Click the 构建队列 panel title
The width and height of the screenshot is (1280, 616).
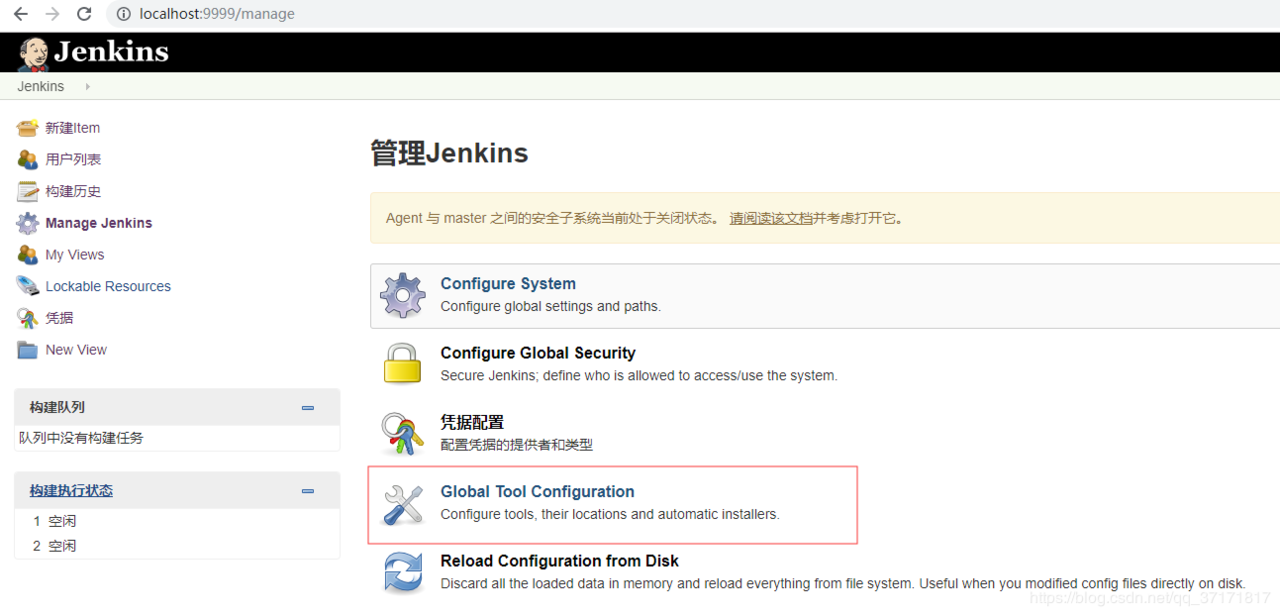click(57, 407)
